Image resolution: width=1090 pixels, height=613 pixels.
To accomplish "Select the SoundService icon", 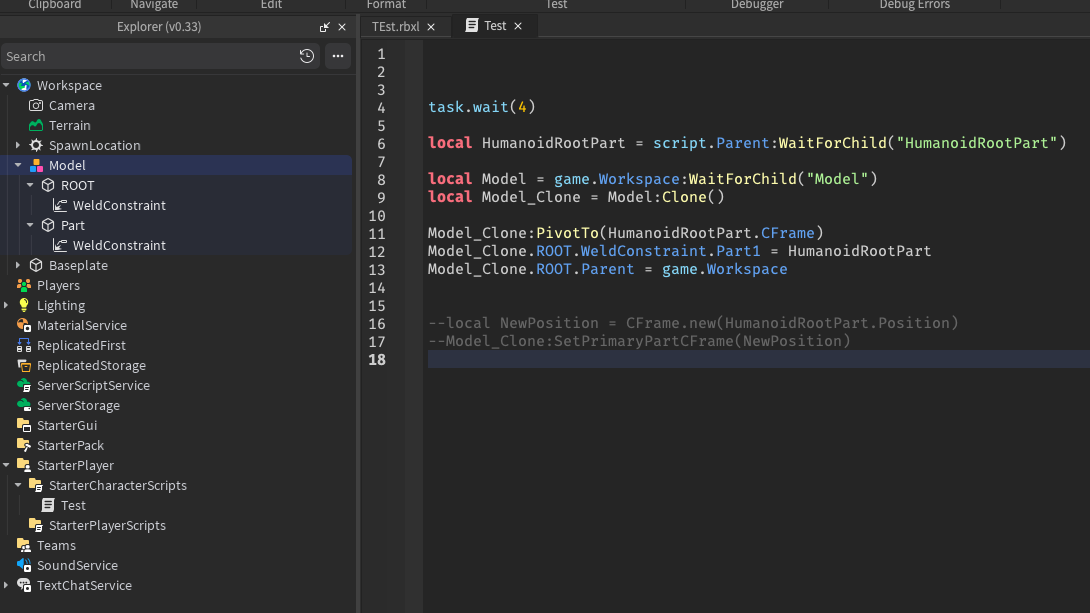I will tap(23, 565).
